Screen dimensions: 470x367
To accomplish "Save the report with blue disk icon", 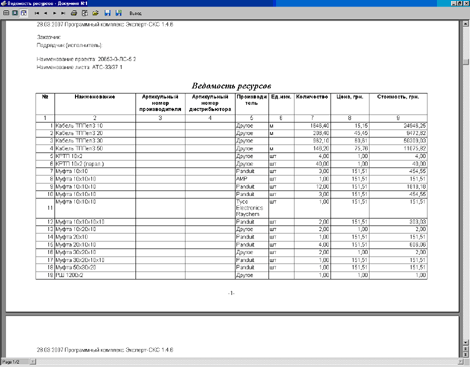I will pyautogui.click(x=107, y=13).
